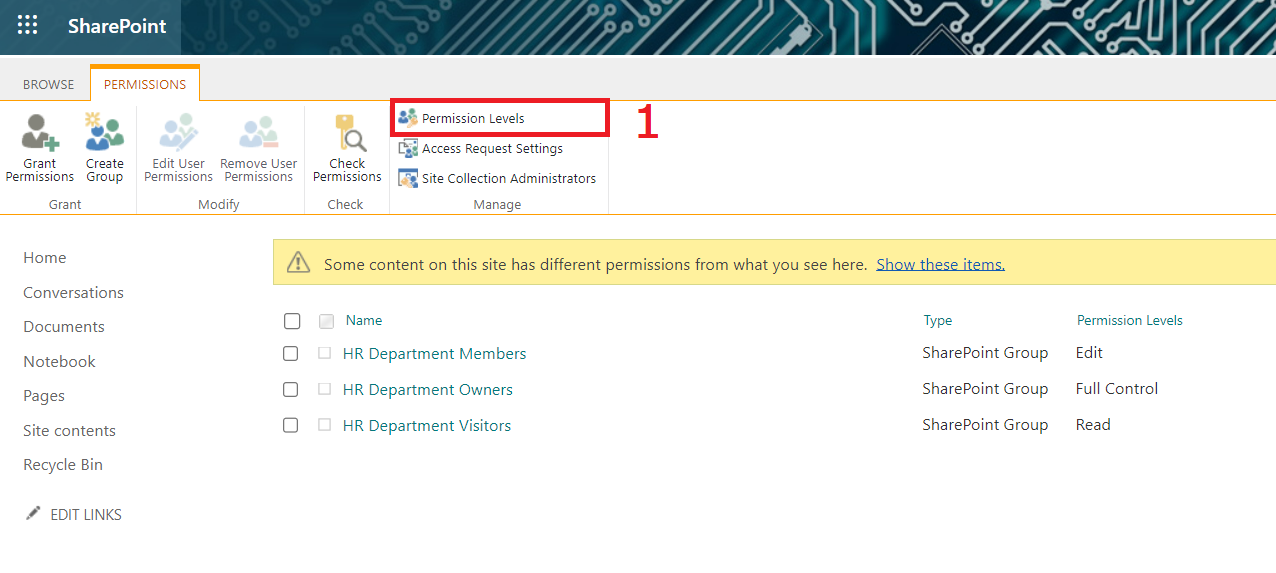Select the PERMISSIONS ribbon tab

145,85
